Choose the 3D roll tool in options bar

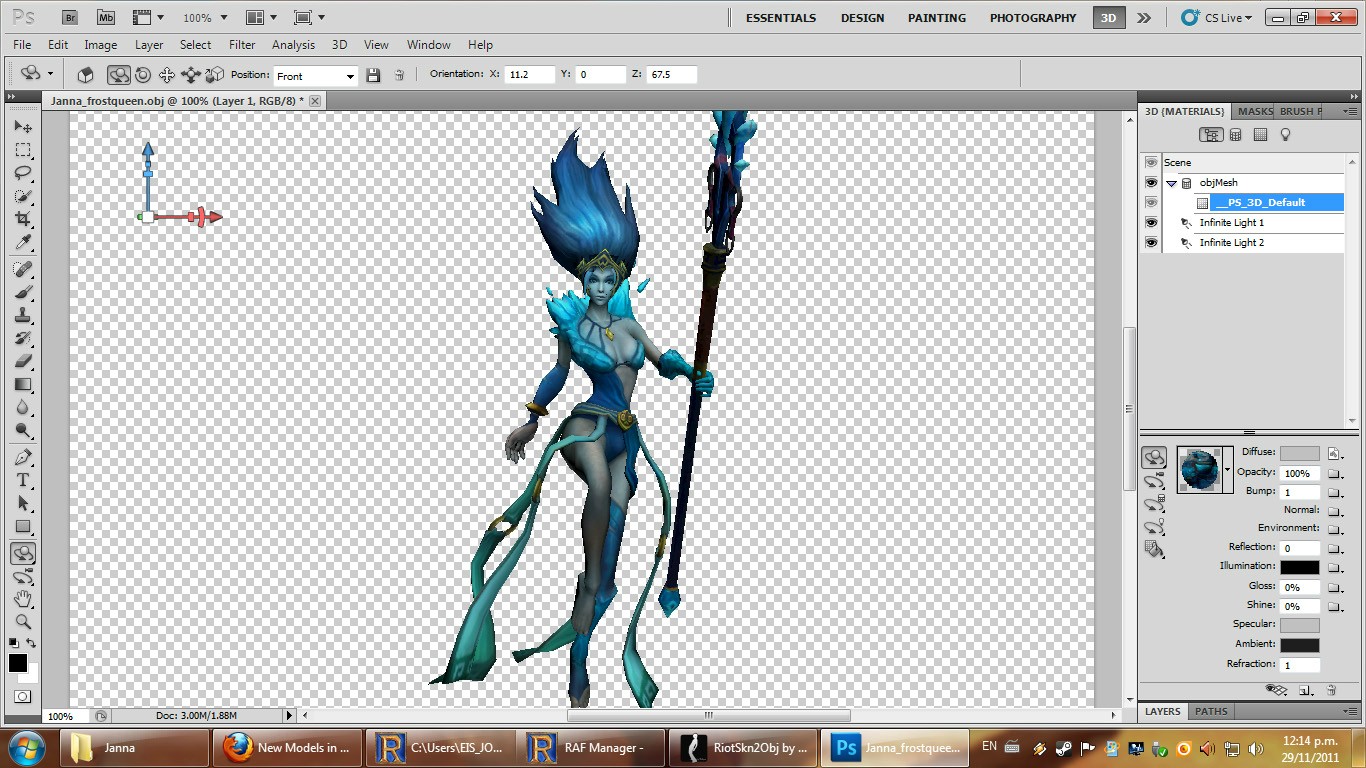pos(143,75)
